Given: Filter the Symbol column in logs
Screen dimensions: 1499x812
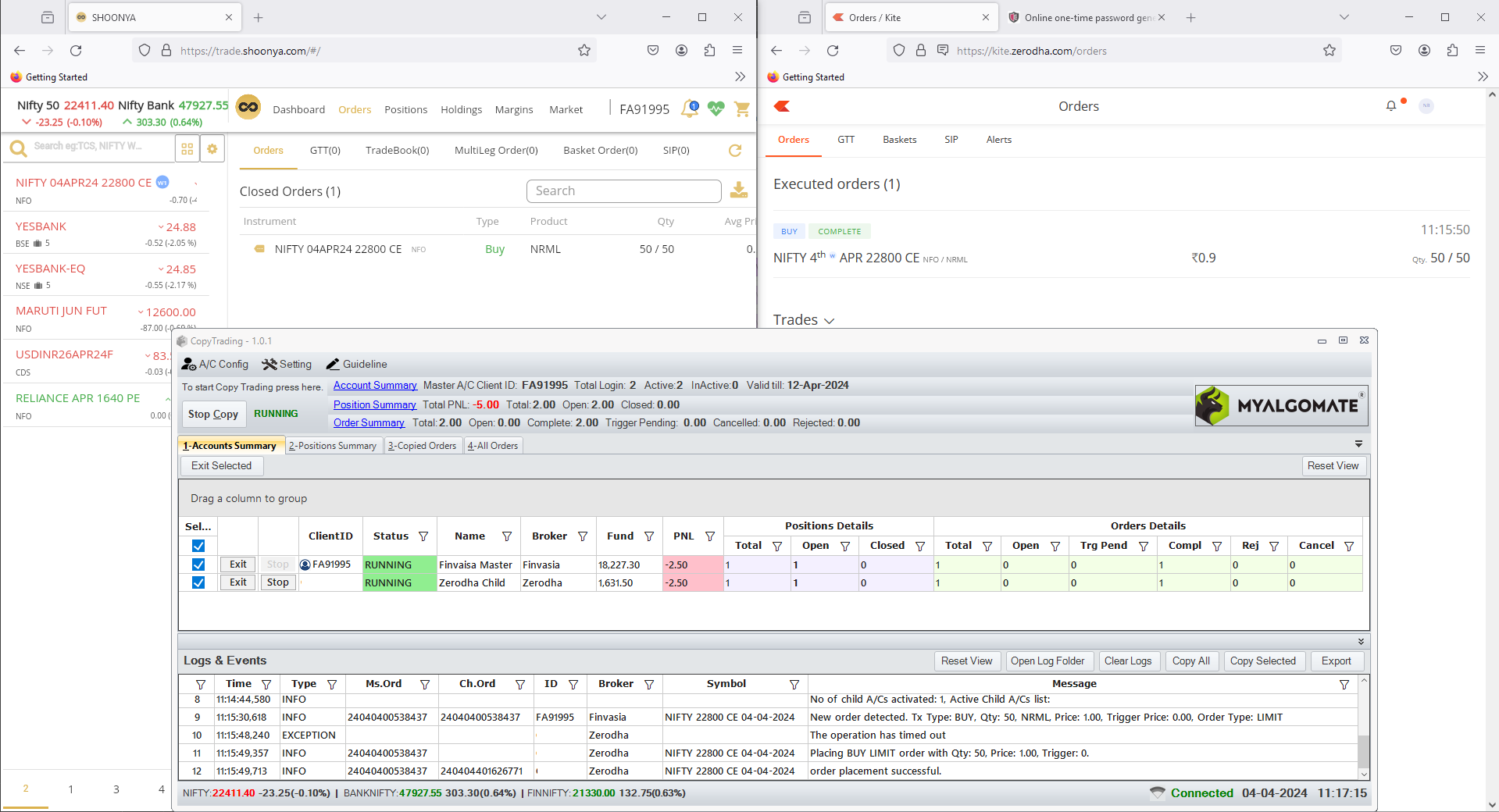Looking at the screenshot, I should click(794, 684).
